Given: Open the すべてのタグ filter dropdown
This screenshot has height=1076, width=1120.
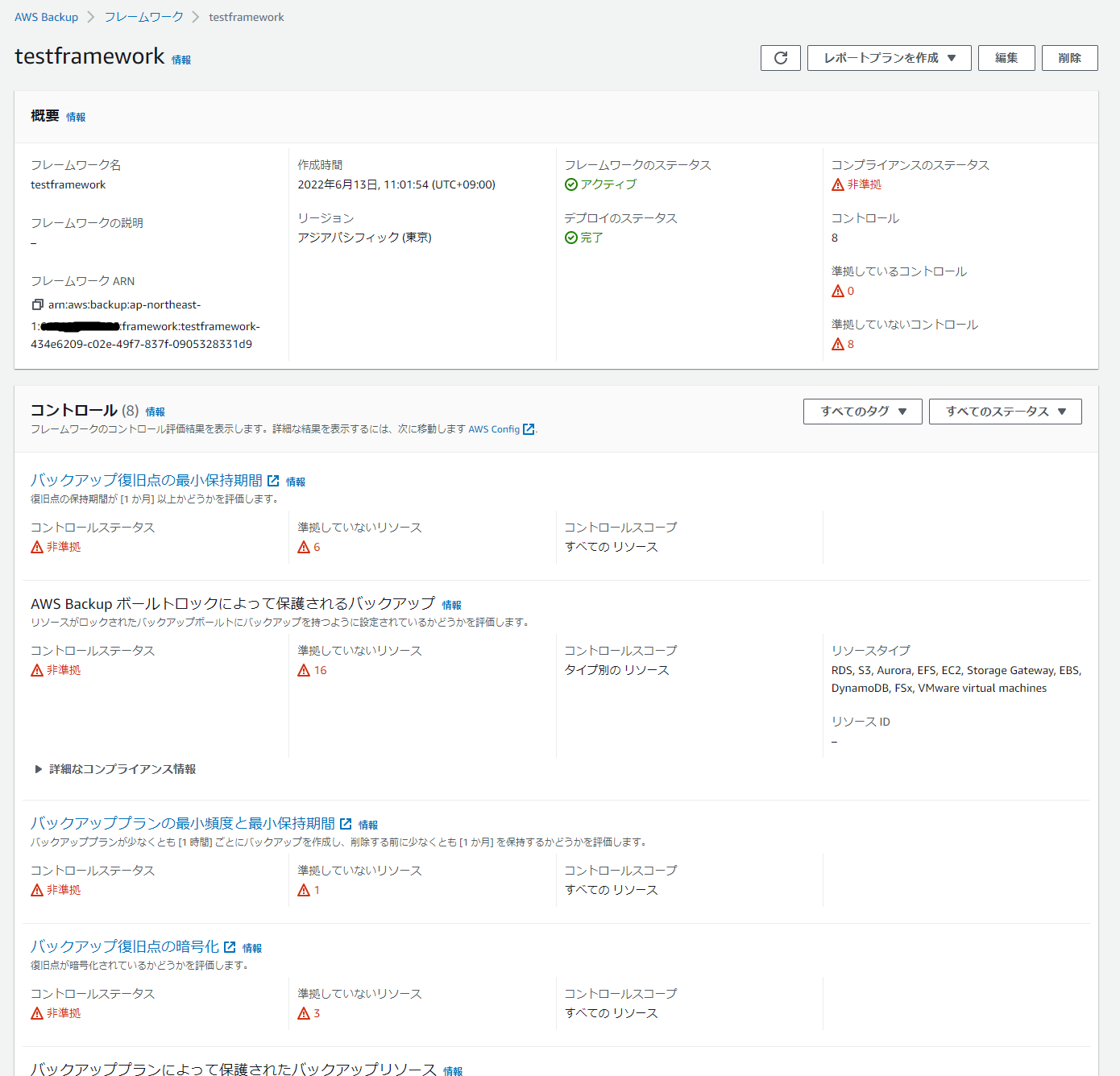Looking at the screenshot, I should click(862, 412).
